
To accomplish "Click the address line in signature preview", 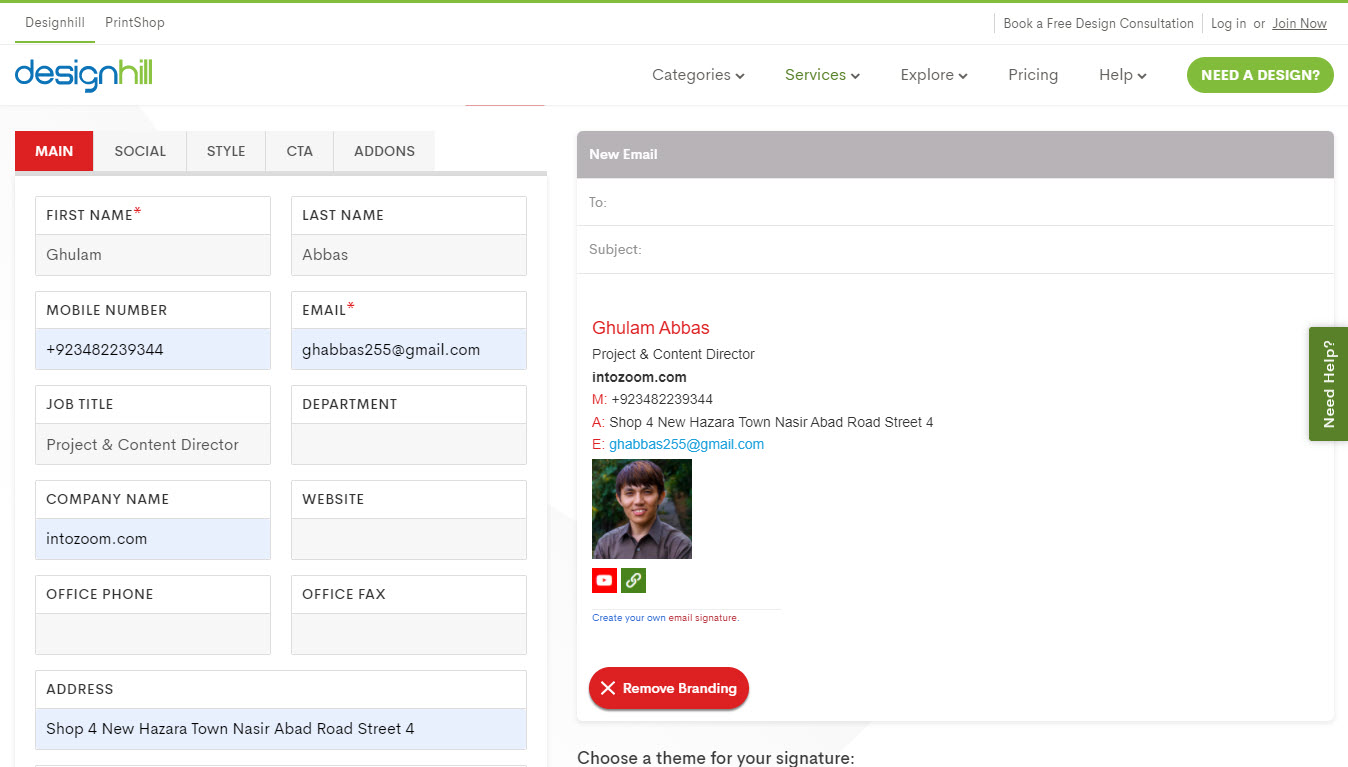I will (x=763, y=422).
